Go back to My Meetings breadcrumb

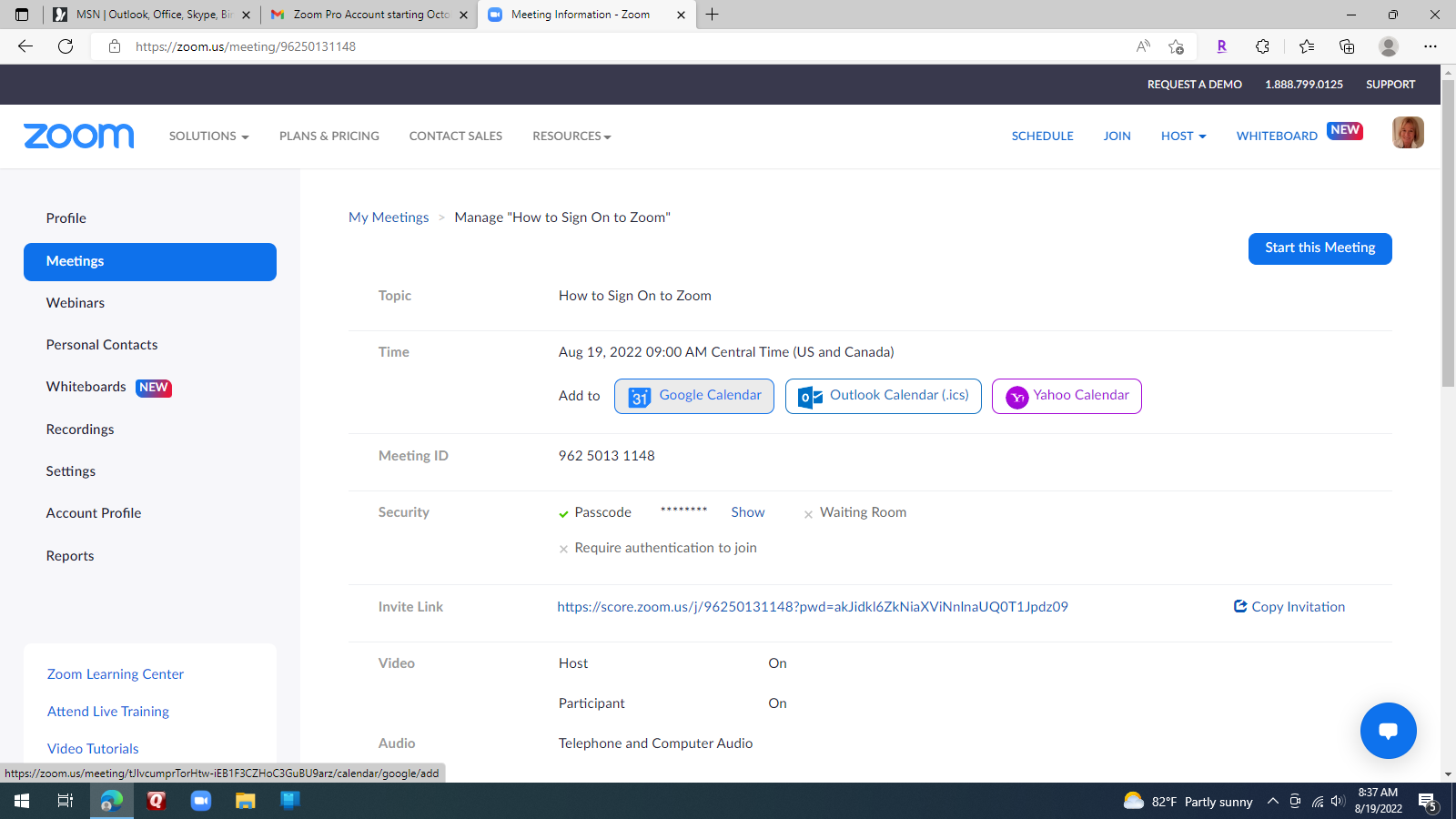(389, 217)
